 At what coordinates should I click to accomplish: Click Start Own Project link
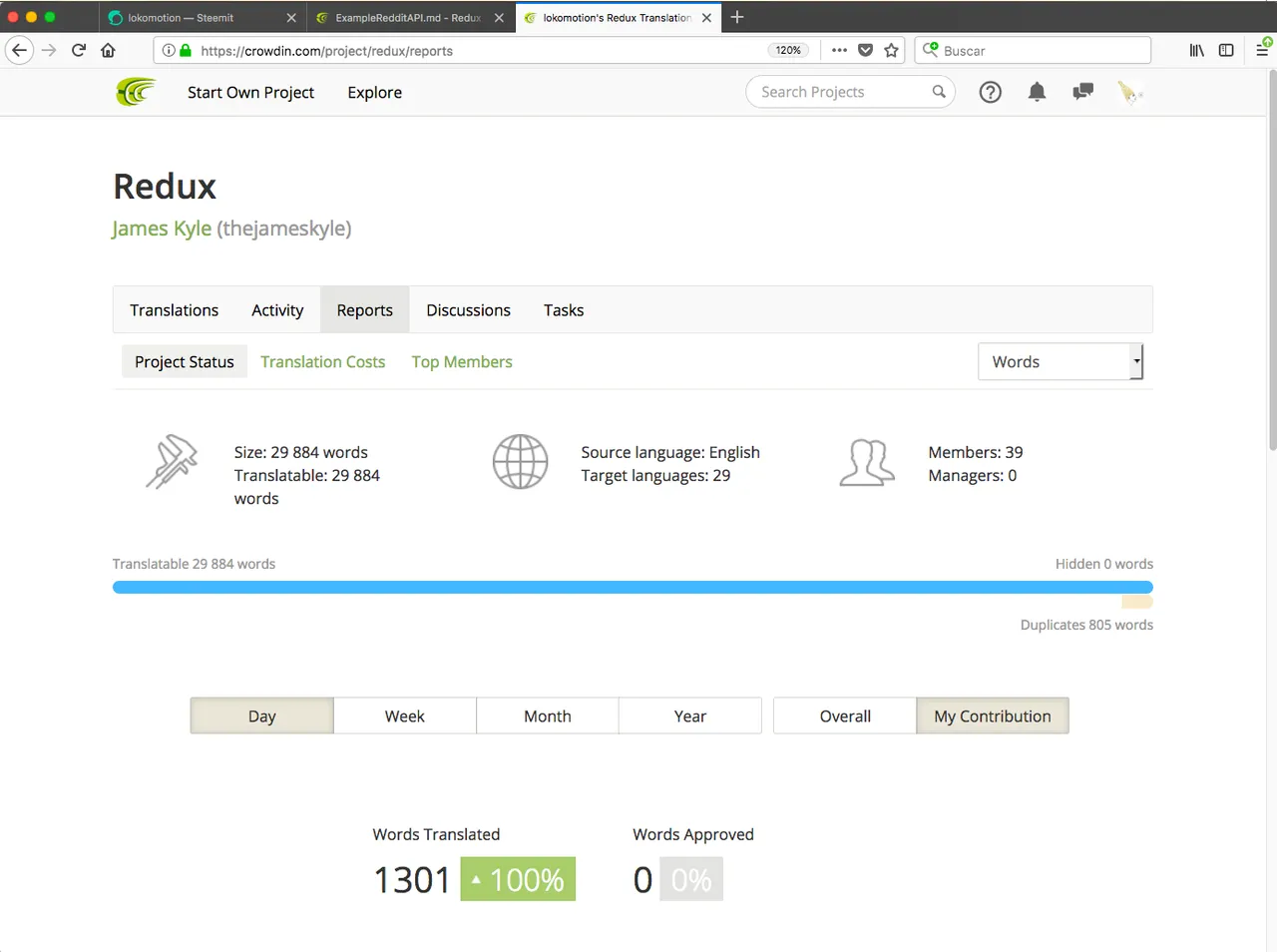250,92
